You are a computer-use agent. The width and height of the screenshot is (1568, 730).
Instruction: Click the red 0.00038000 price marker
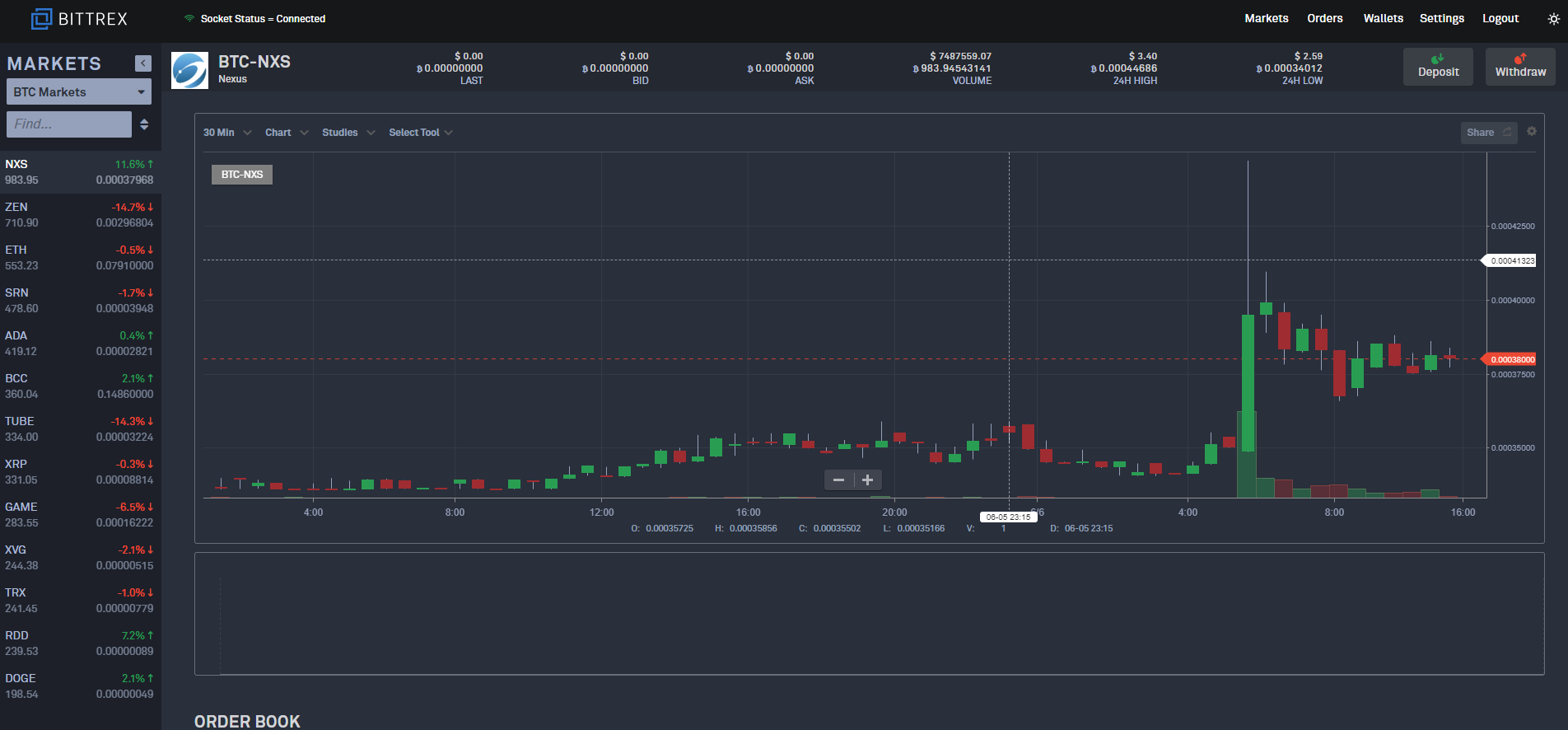(x=1509, y=359)
